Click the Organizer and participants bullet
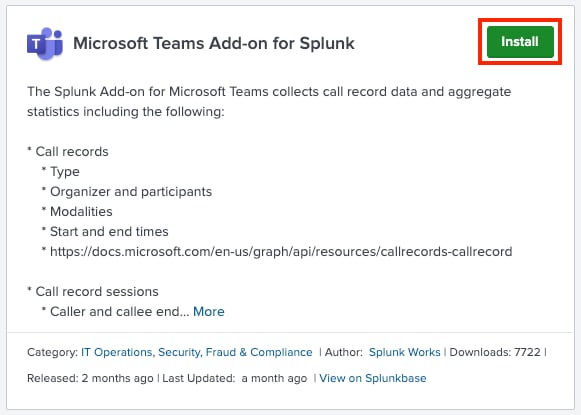Image resolution: width=581 pixels, height=415 pixels. coord(131,192)
